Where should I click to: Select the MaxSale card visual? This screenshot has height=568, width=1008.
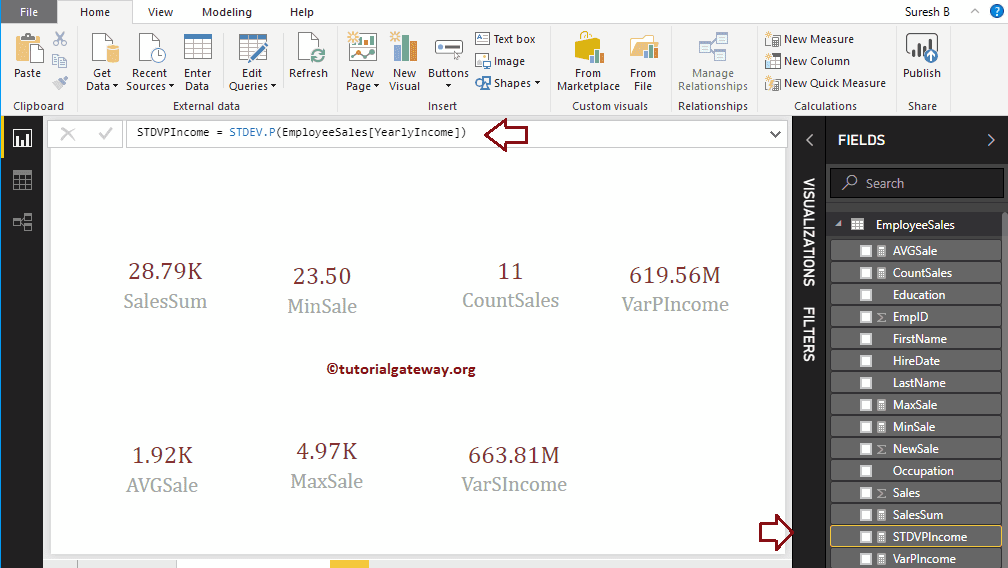tap(327, 465)
